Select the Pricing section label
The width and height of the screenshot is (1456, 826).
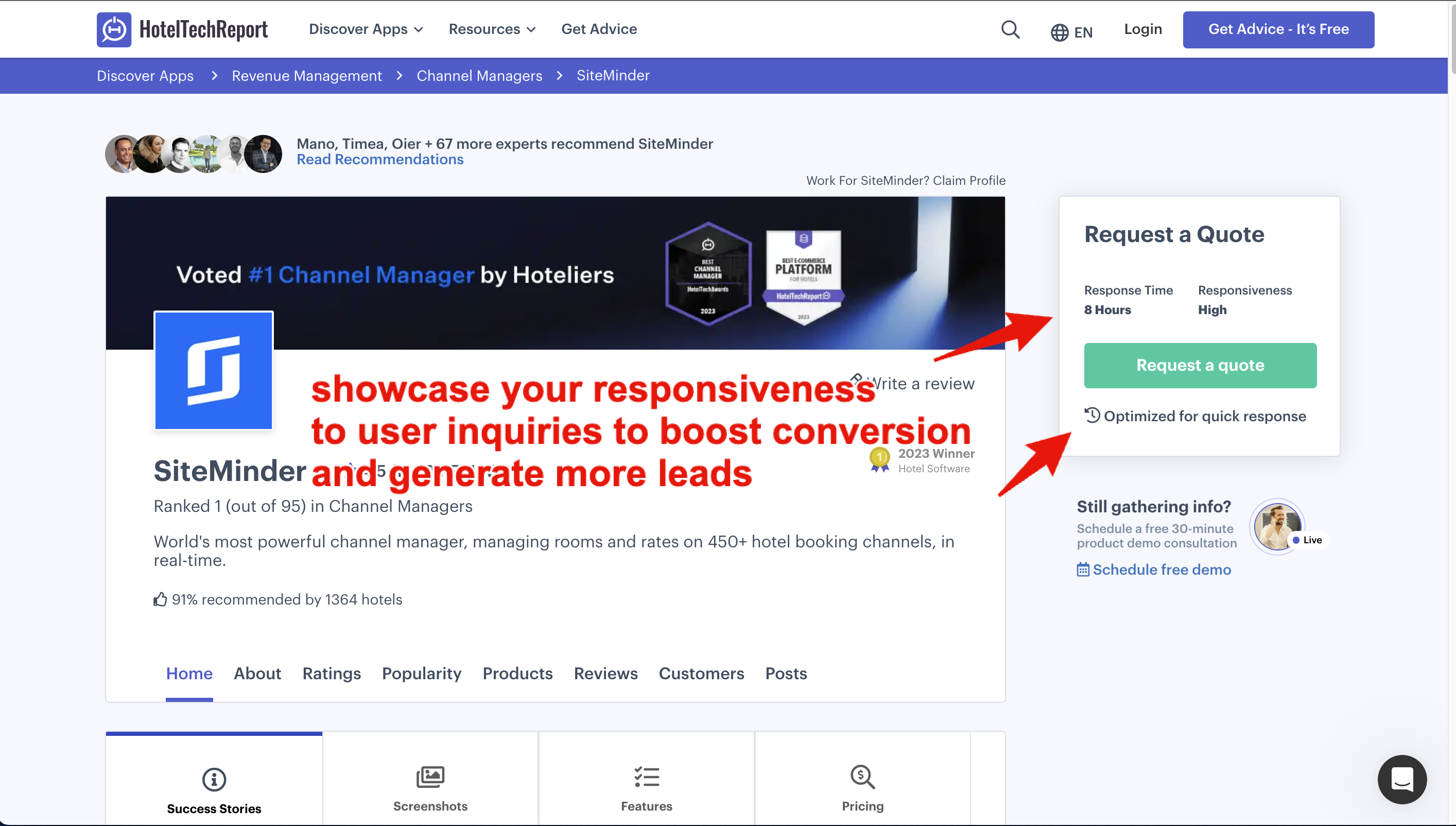point(862,805)
